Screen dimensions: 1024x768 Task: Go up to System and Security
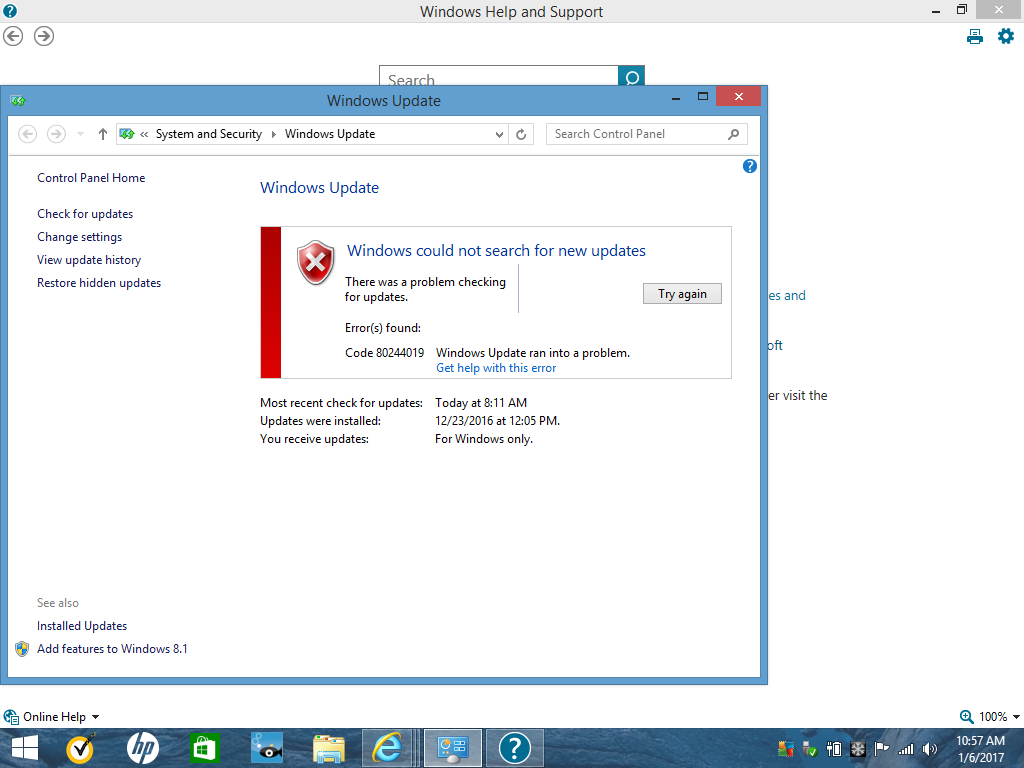(103, 134)
